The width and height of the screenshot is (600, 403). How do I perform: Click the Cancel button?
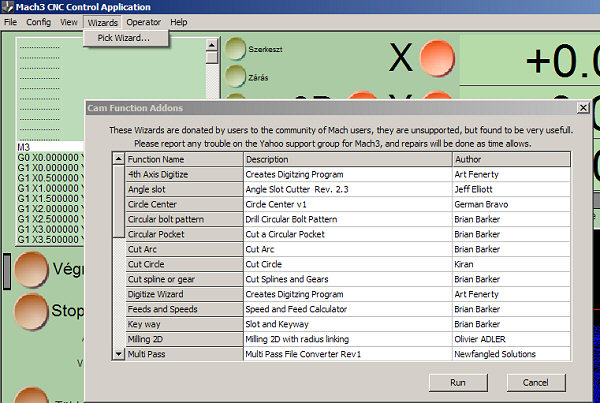(x=536, y=382)
